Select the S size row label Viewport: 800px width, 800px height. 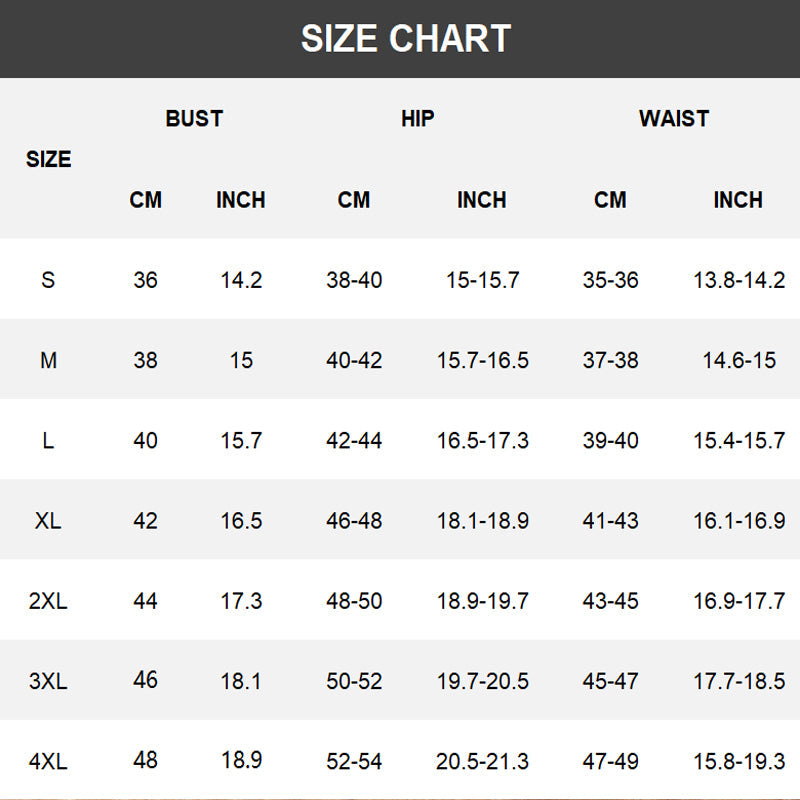pos(48,280)
